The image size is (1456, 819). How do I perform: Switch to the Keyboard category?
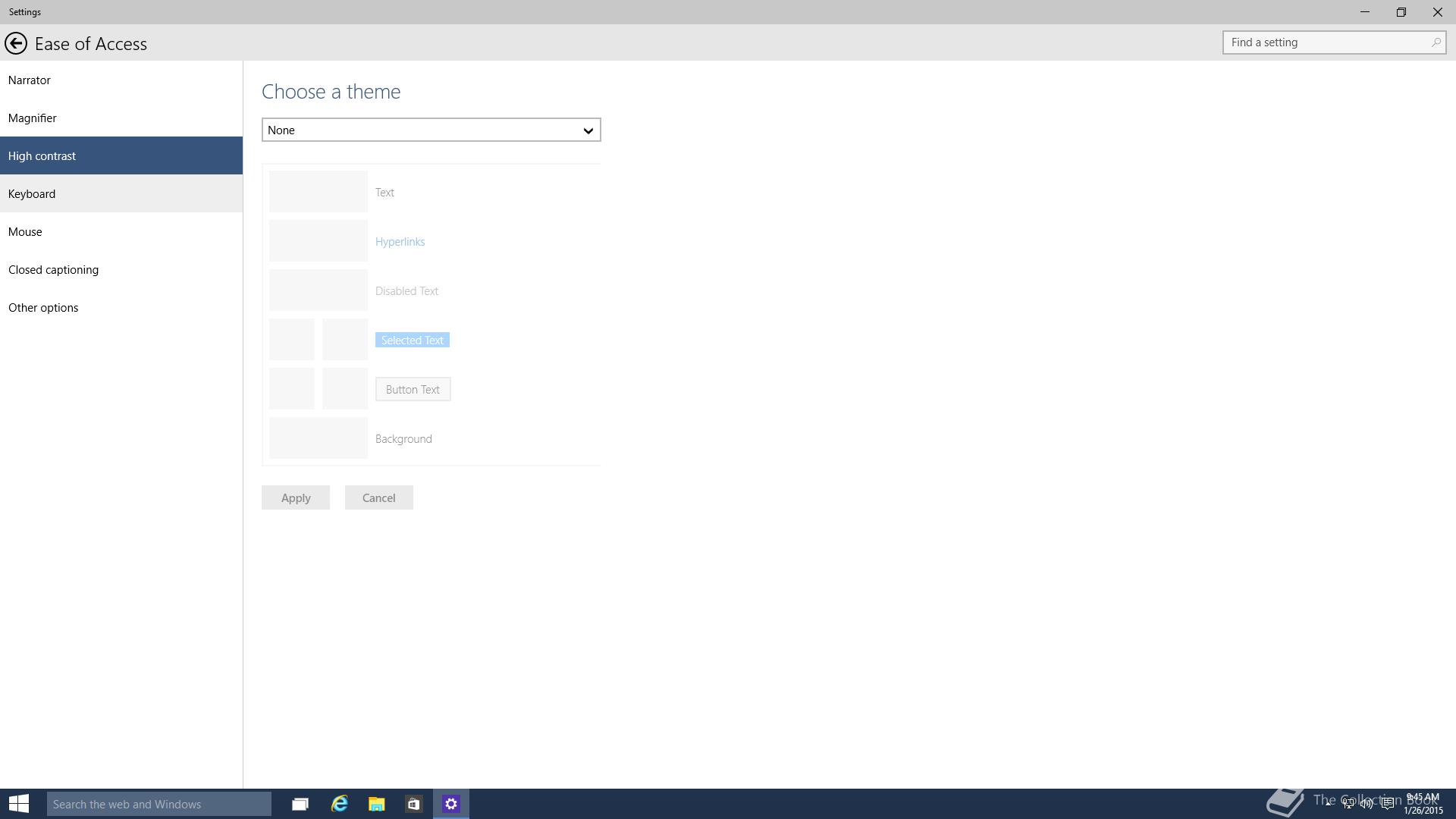(121, 193)
